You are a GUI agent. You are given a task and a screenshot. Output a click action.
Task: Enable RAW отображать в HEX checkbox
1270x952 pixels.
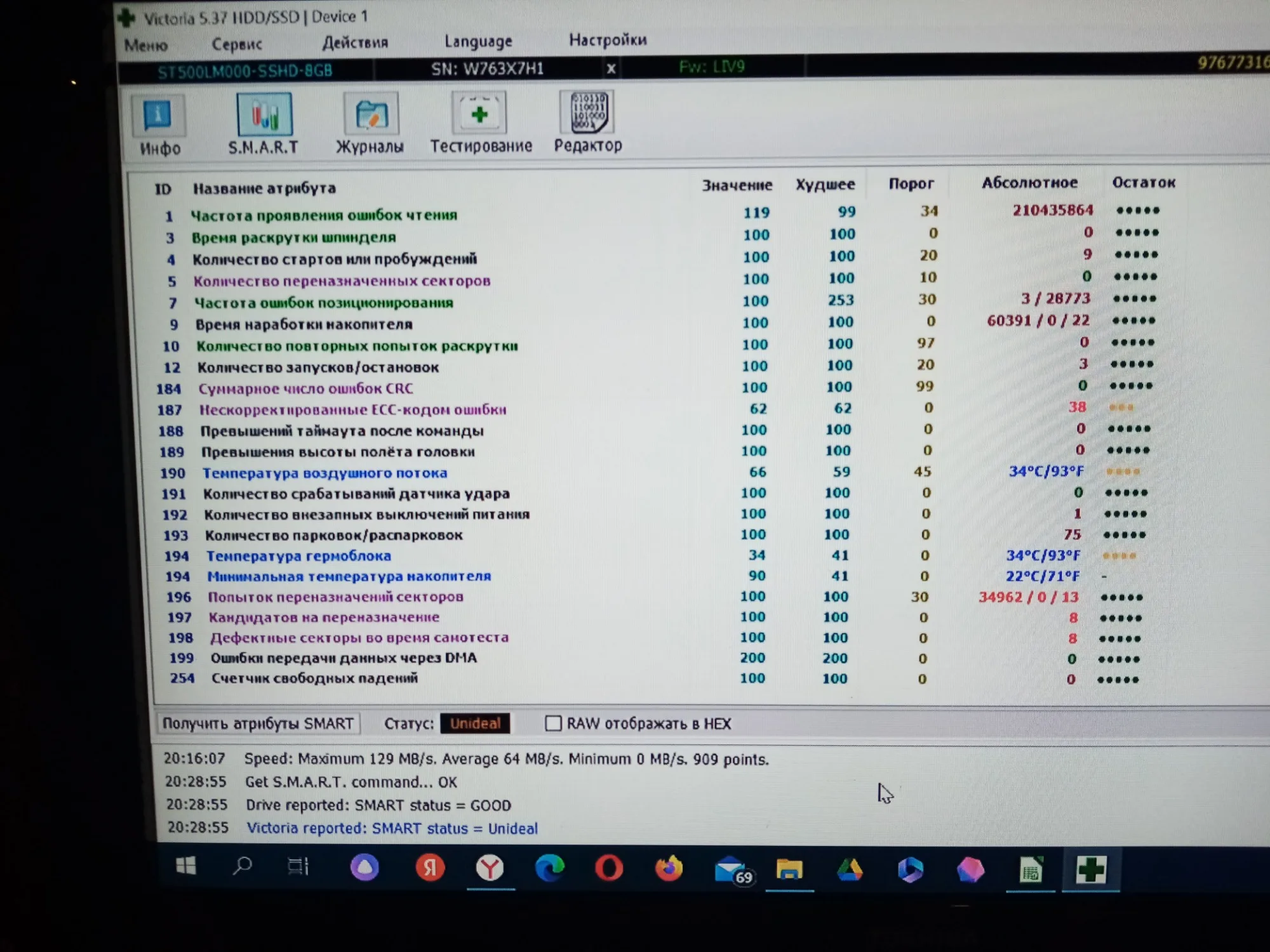(553, 724)
